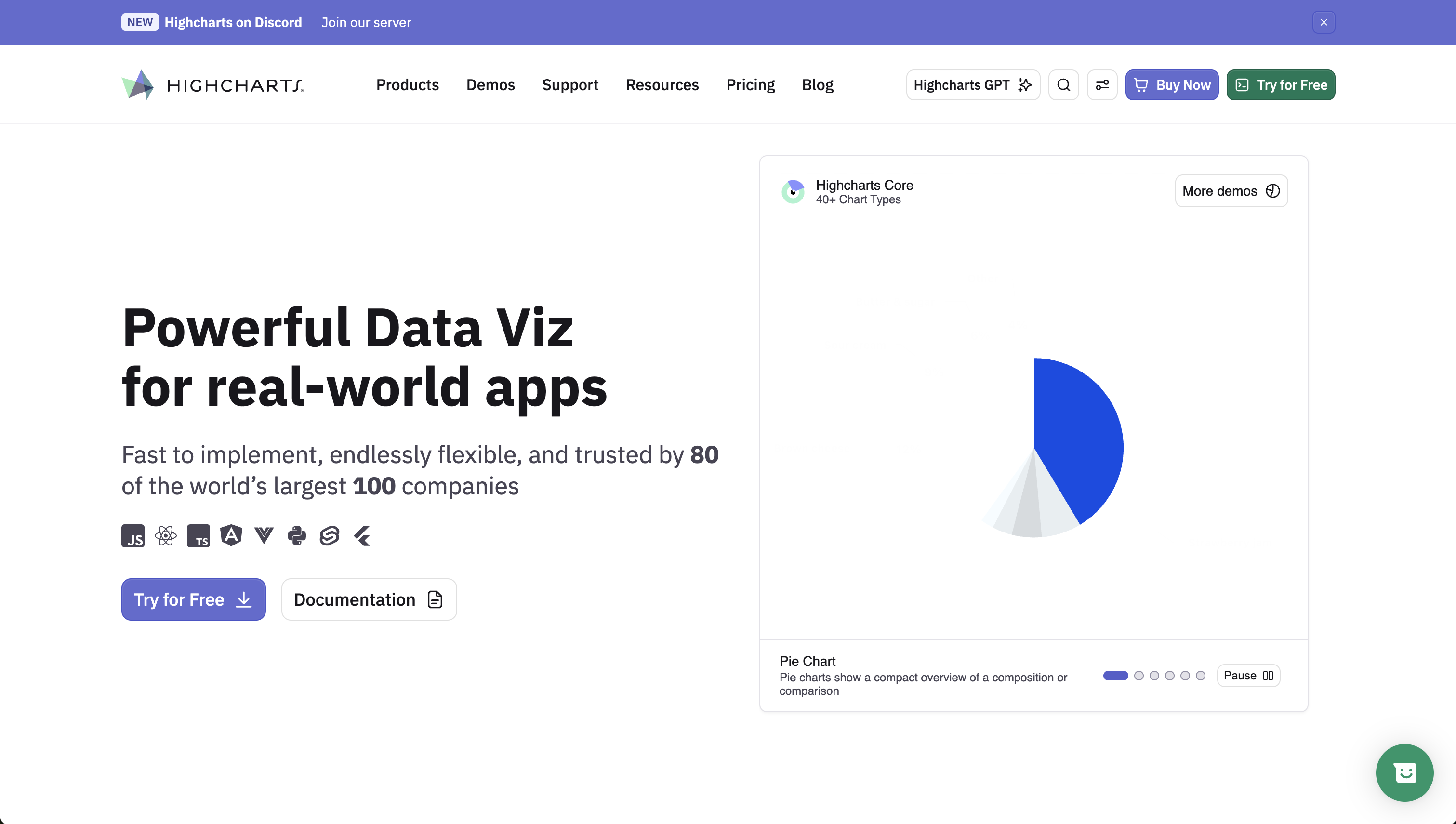This screenshot has width=1456, height=824.
Task: Click the Angular shield icon
Action: (231, 535)
